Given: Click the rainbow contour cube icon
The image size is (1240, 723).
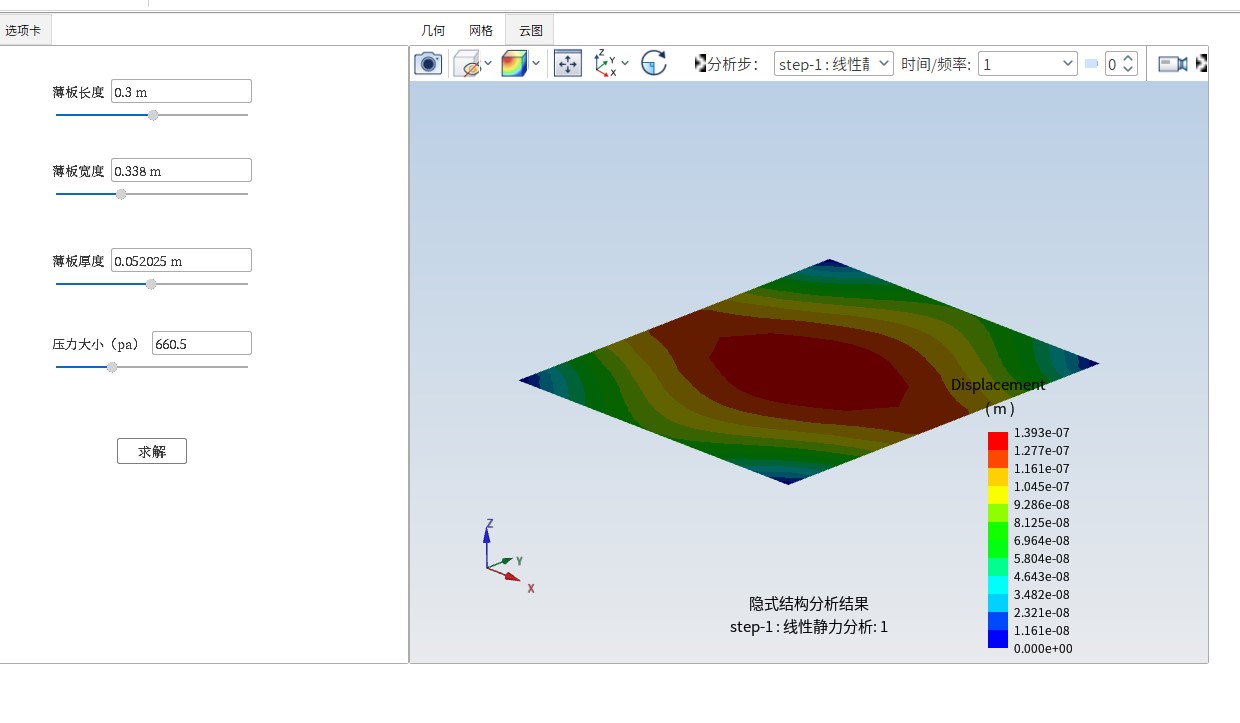Looking at the screenshot, I should [514, 62].
